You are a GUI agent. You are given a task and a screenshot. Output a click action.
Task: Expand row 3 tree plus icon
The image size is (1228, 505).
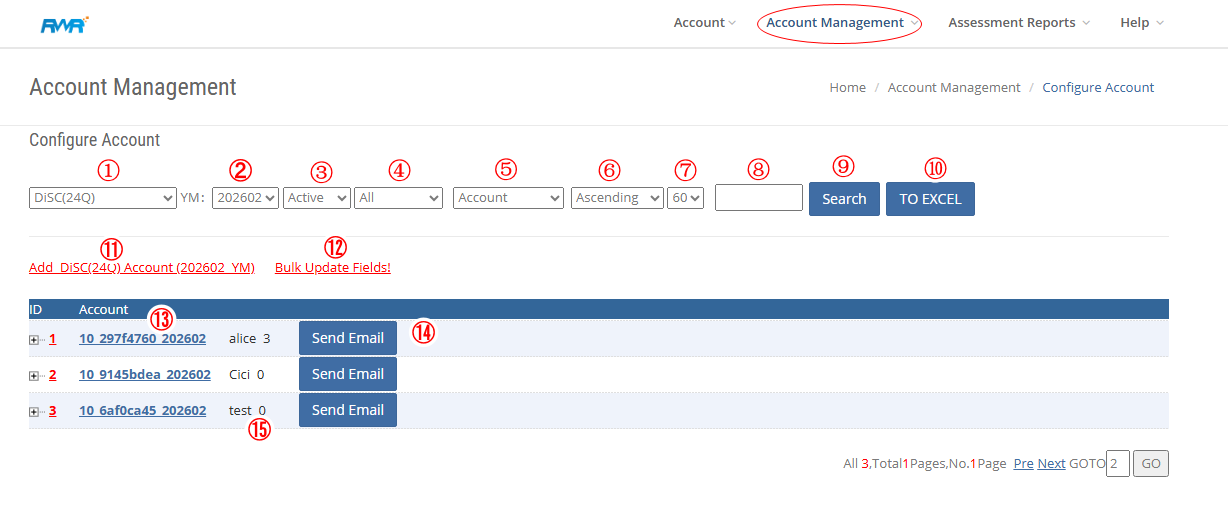(x=34, y=412)
